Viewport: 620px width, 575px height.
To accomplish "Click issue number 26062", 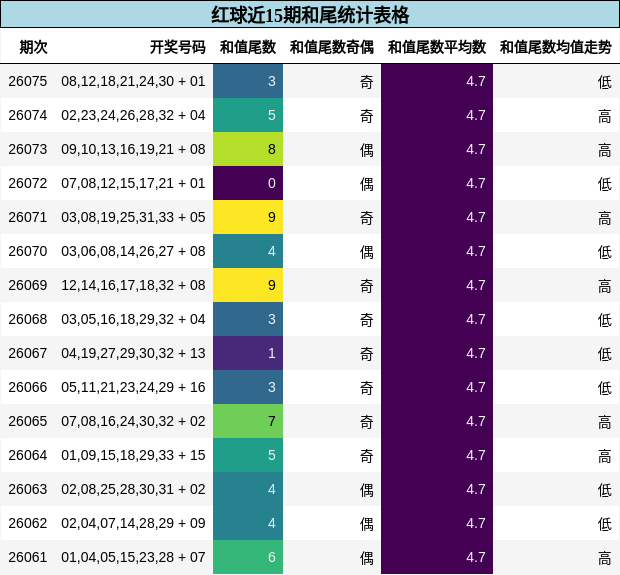I will click(28, 523).
